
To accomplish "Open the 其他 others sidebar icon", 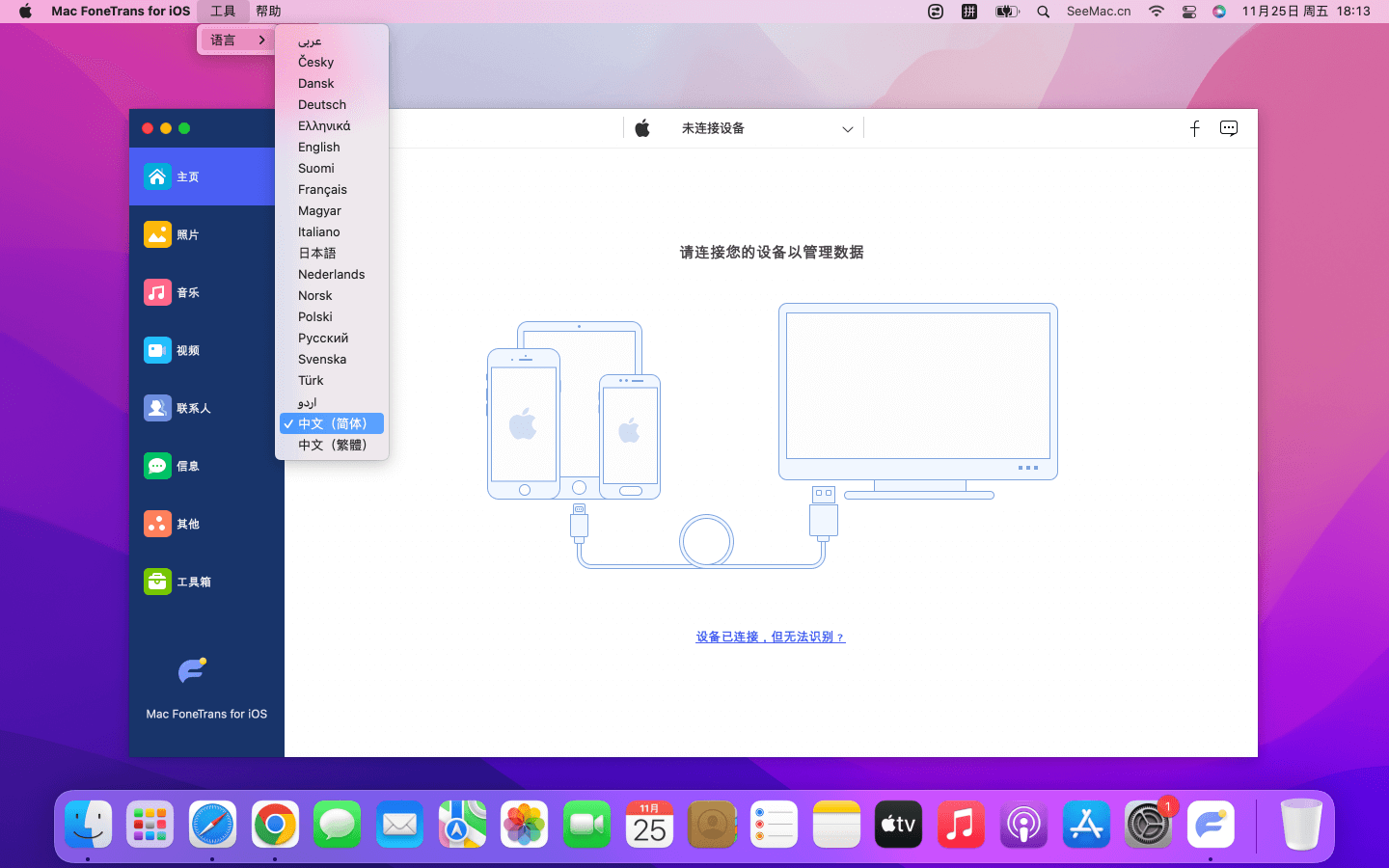I will tap(157, 524).
